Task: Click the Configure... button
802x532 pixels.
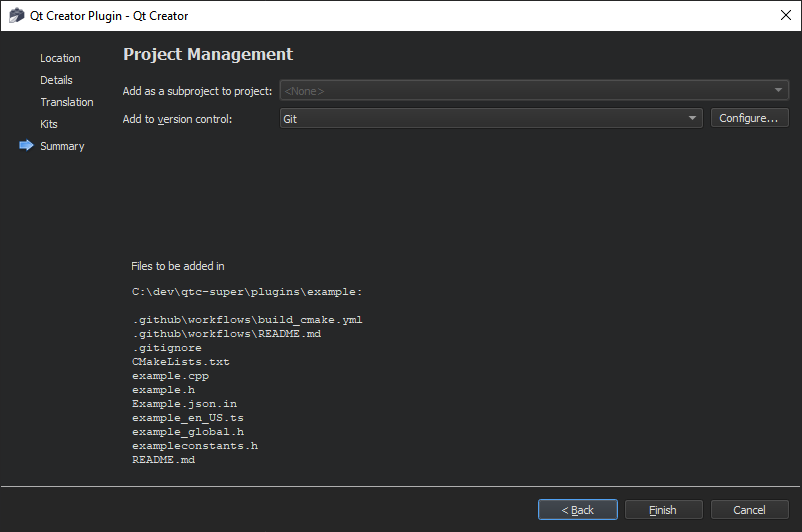Action: point(749,118)
